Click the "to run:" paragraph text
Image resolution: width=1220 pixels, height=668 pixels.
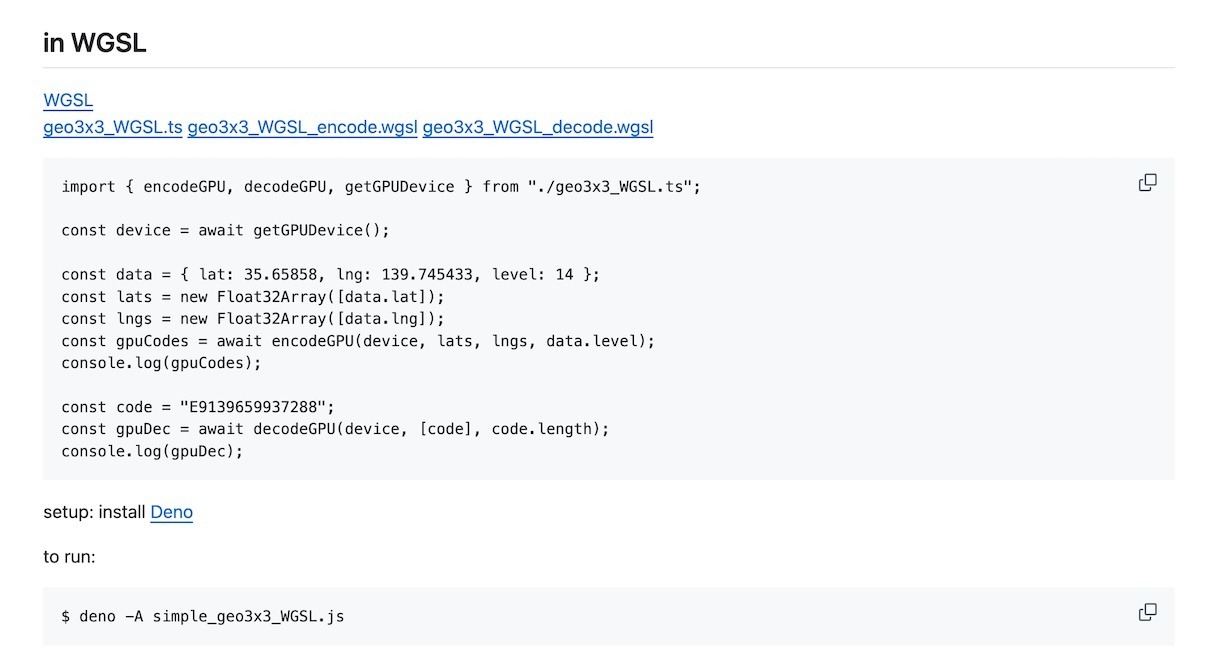[69, 557]
